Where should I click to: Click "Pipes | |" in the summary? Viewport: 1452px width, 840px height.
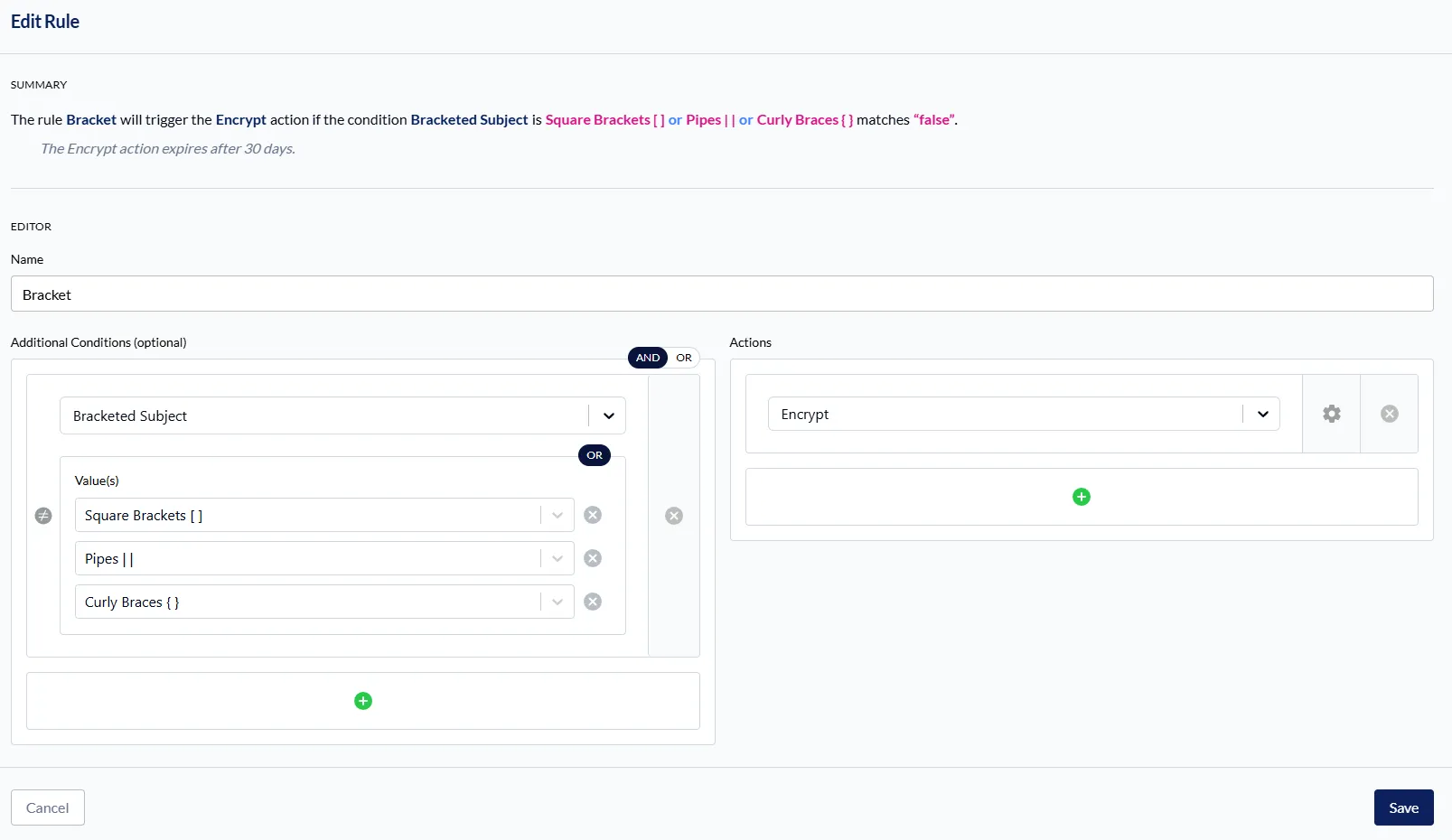coord(710,119)
